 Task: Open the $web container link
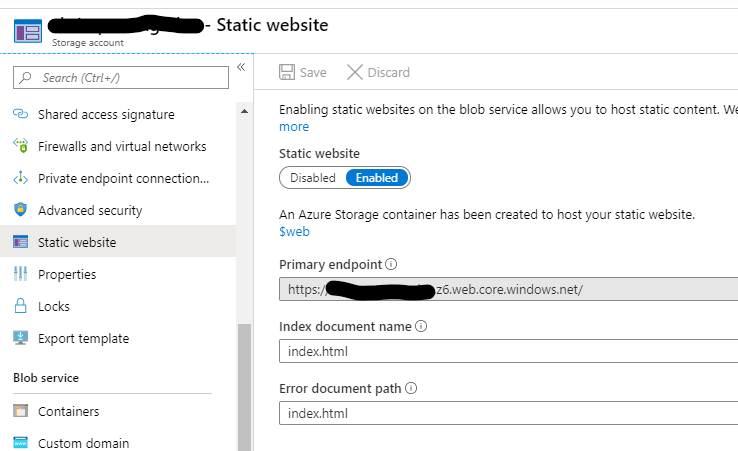294,231
